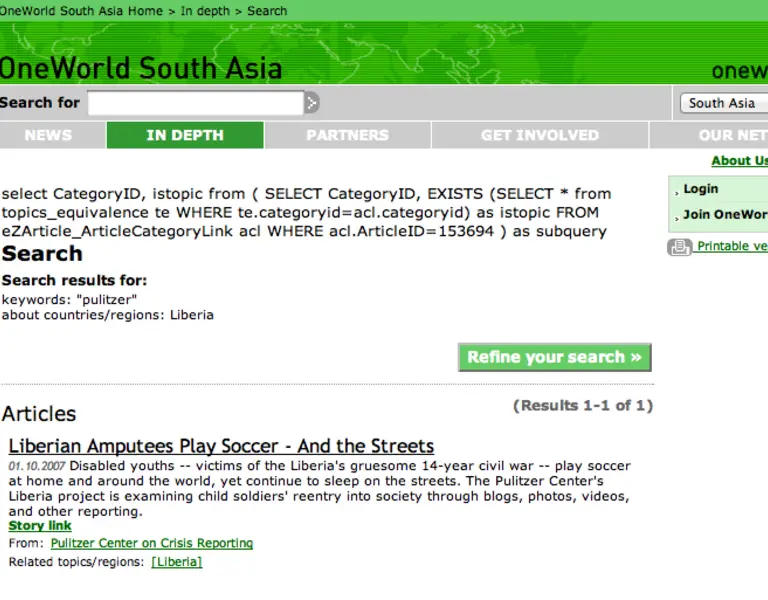Click the Articles section heading
The width and height of the screenshot is (768, 600).
pos(39,414)
